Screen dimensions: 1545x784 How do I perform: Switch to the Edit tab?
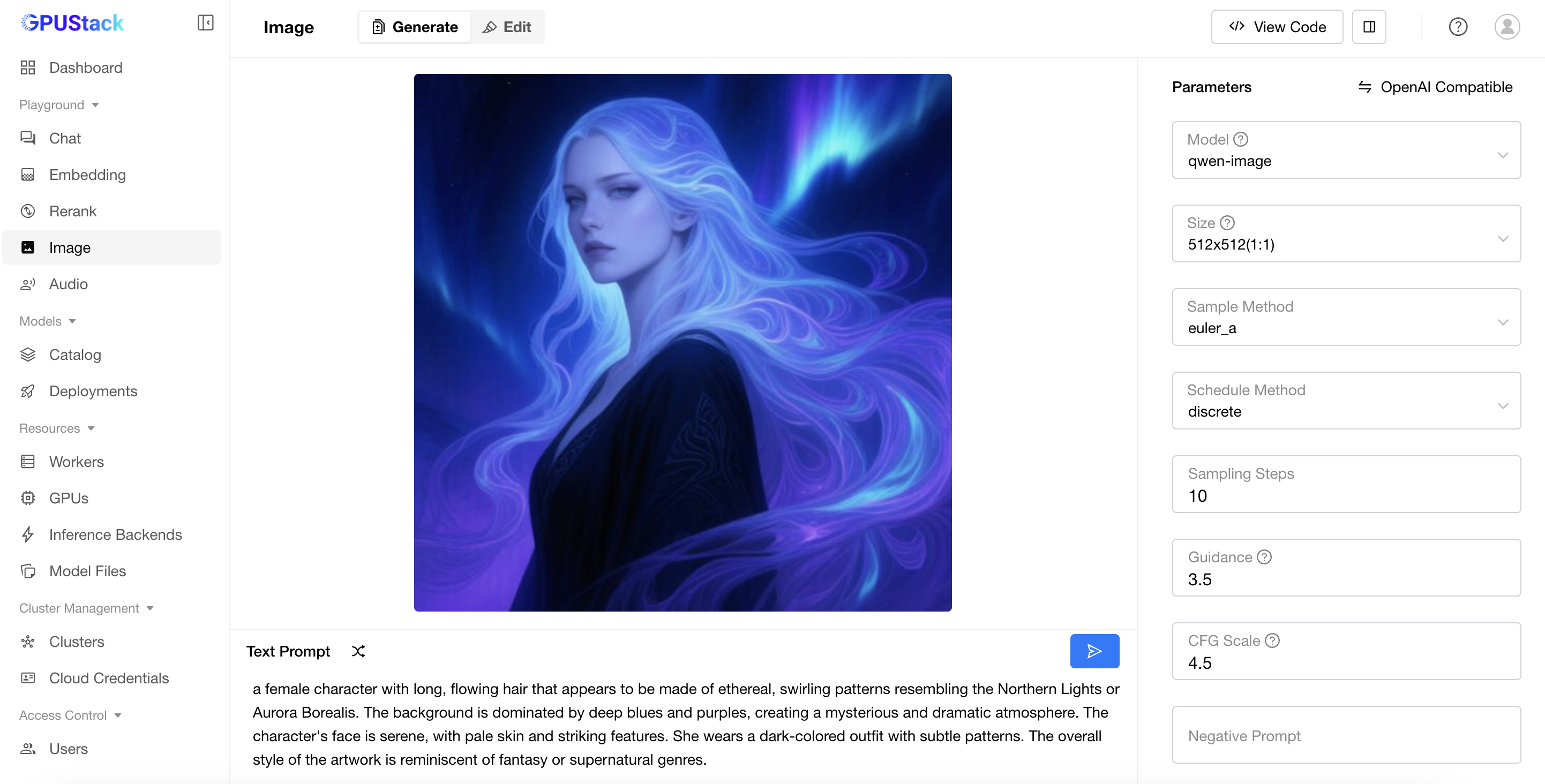(x=507, y=27)
